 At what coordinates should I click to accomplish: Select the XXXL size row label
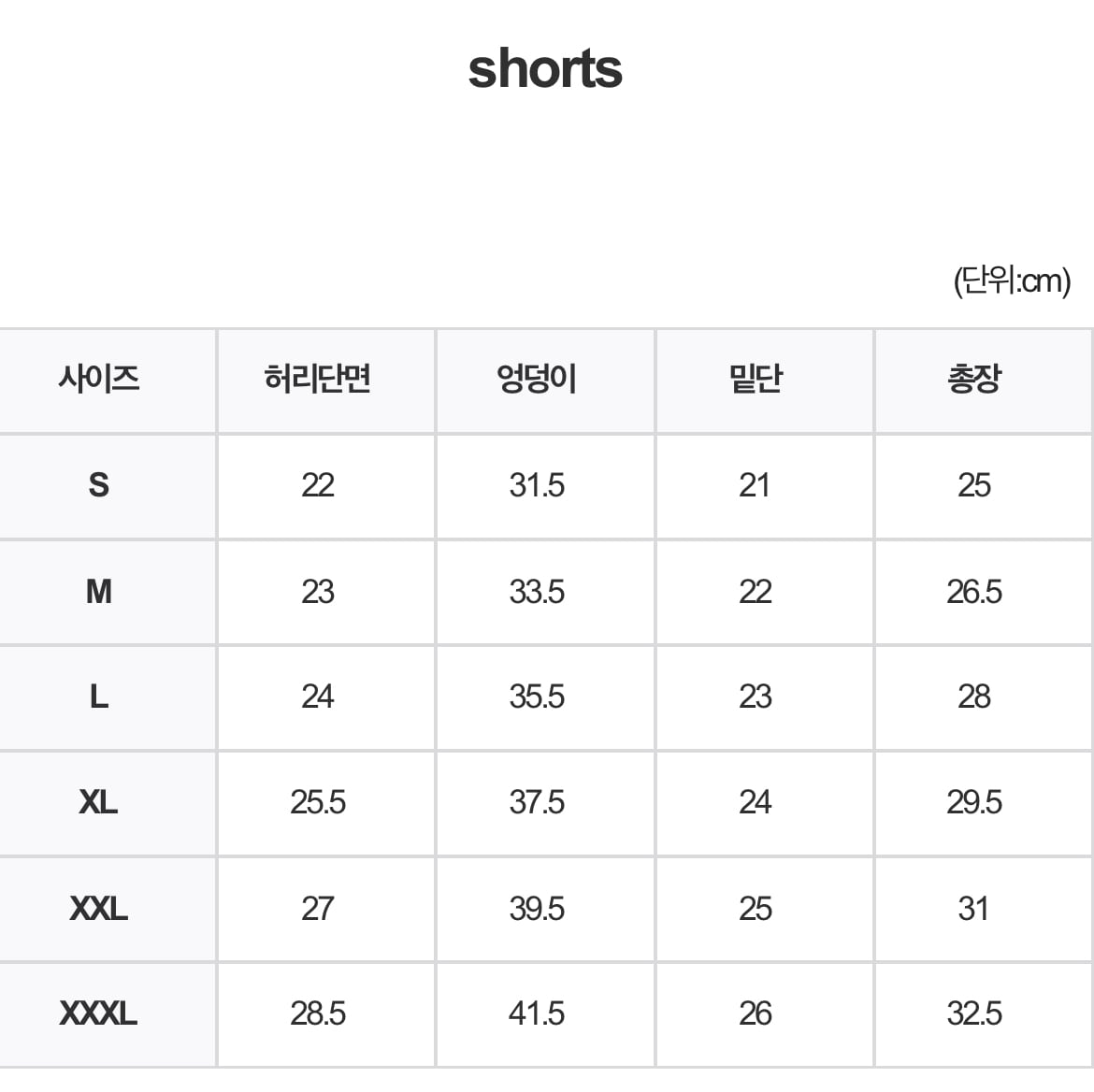(99, 1013)
